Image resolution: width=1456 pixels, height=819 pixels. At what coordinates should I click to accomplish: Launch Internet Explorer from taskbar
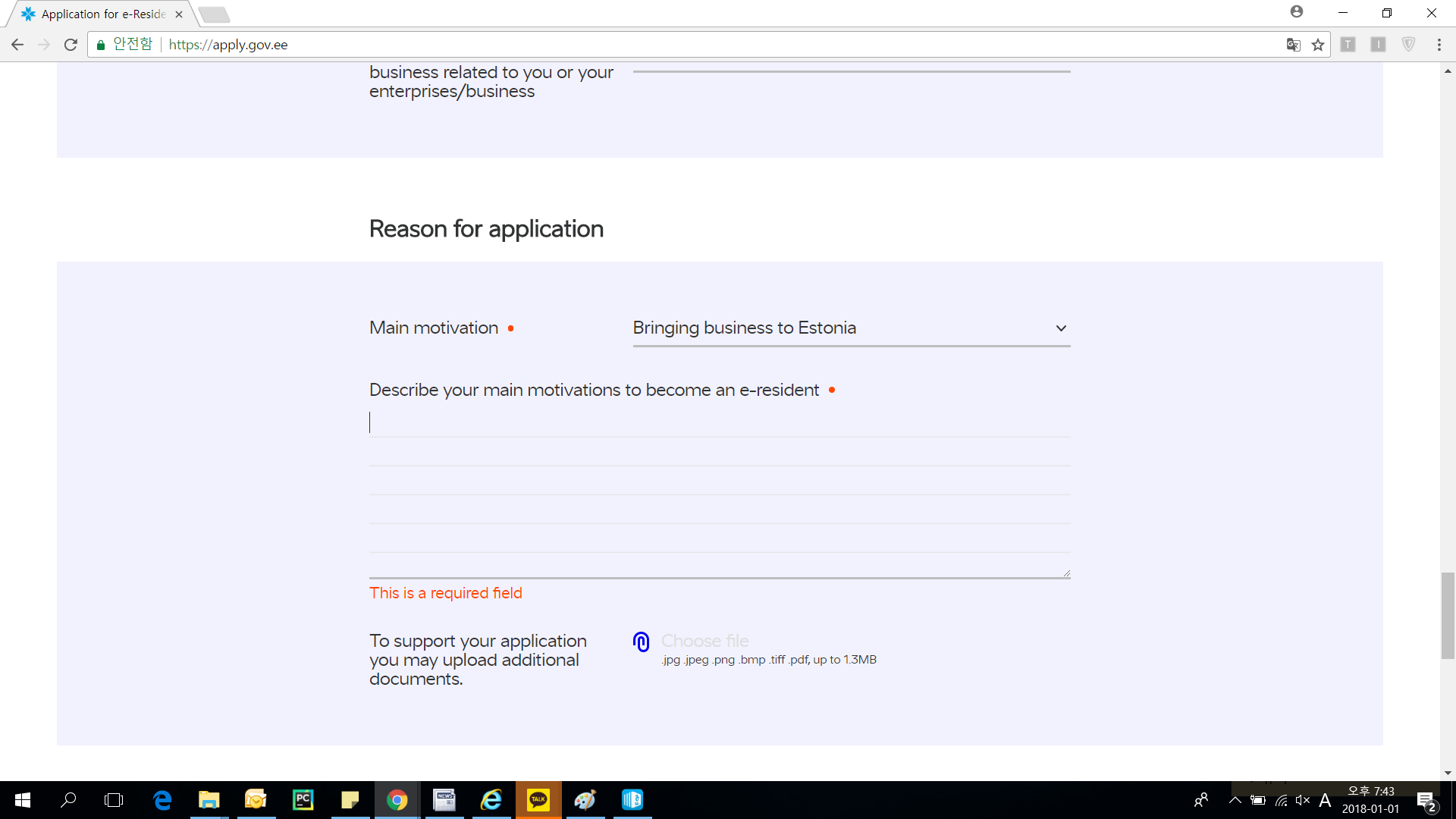[x=491, y=800]
